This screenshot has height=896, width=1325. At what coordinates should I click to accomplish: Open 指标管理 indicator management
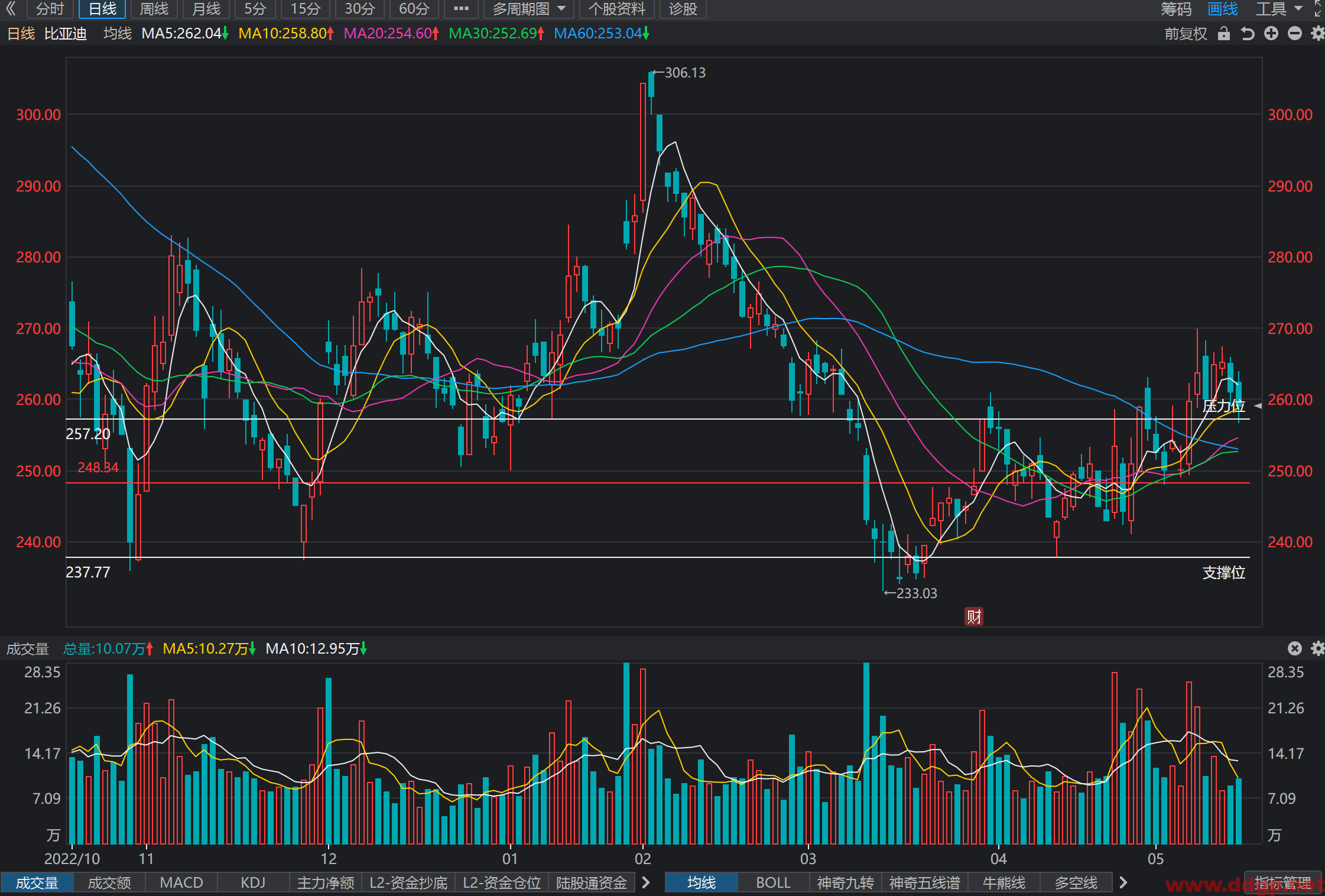coord(1283,882)
